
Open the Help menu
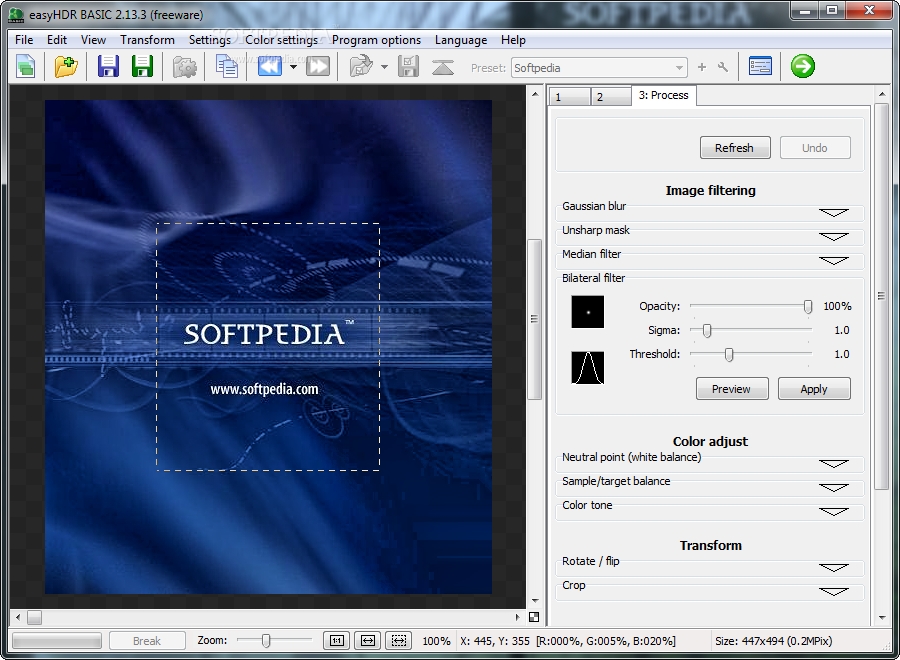(513, 40)
